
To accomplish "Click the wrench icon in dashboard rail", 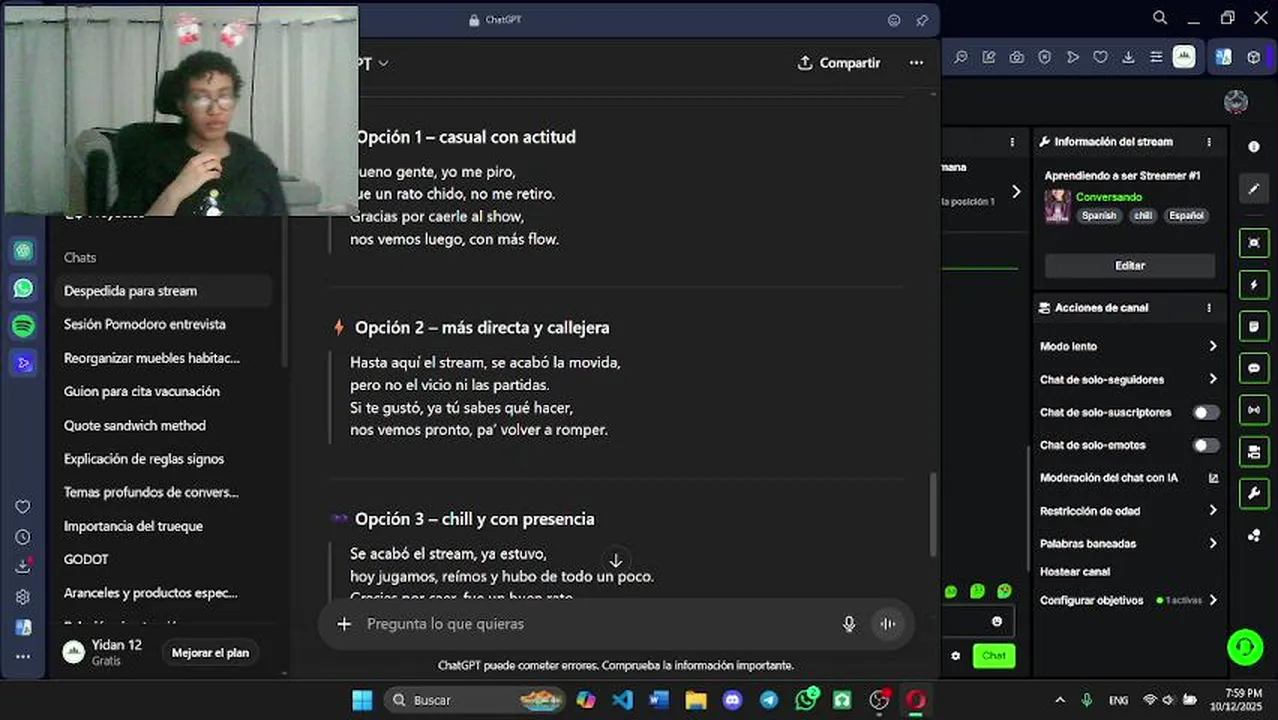I will pyautogui.click(x=1254, y=493).
